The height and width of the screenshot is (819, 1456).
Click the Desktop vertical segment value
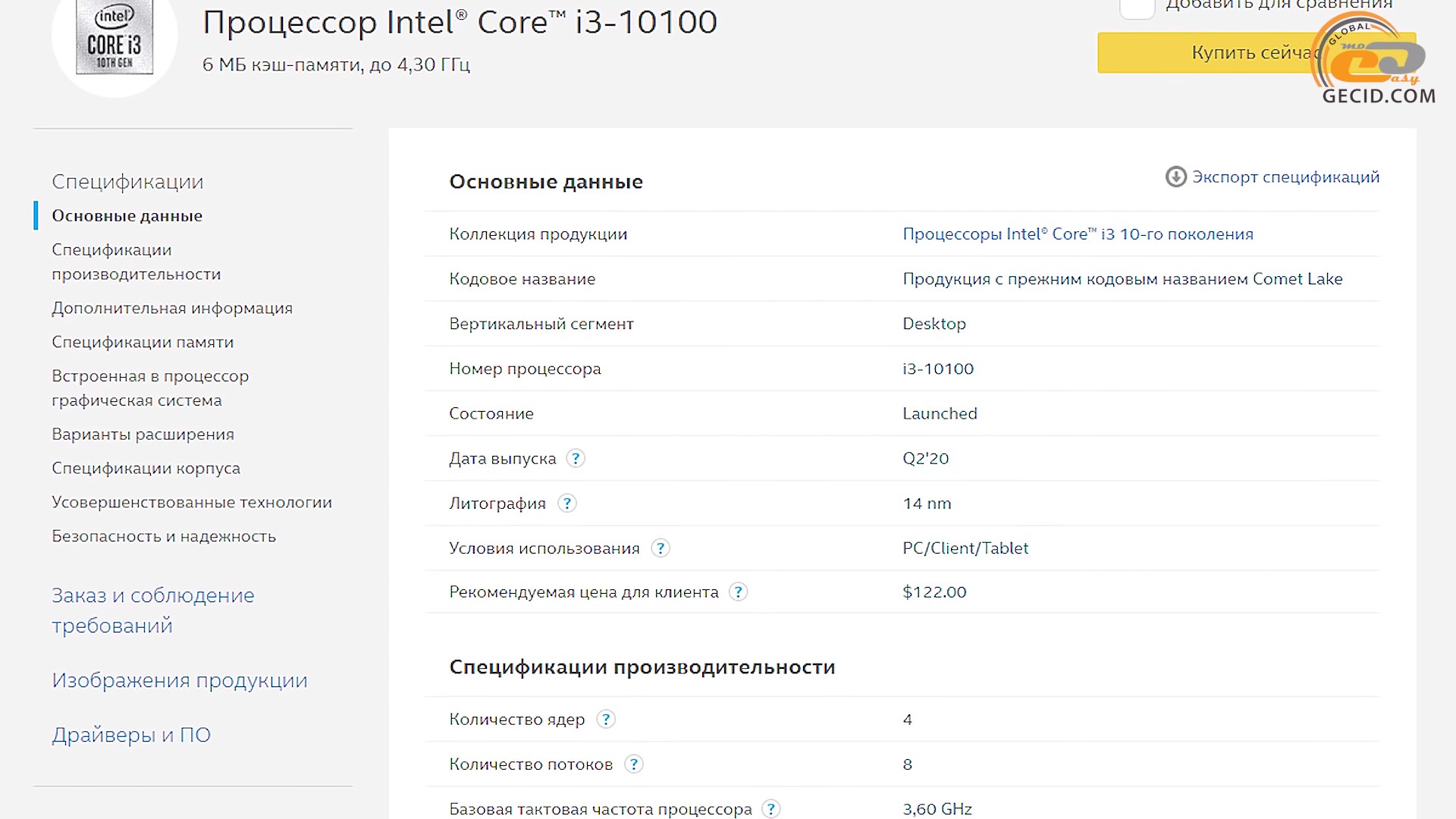tap(934, 324)
